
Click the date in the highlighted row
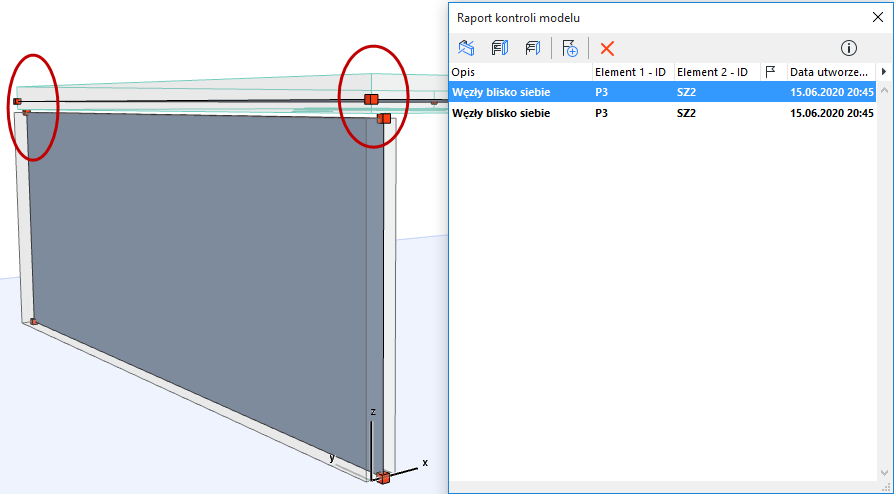(832, 92)
